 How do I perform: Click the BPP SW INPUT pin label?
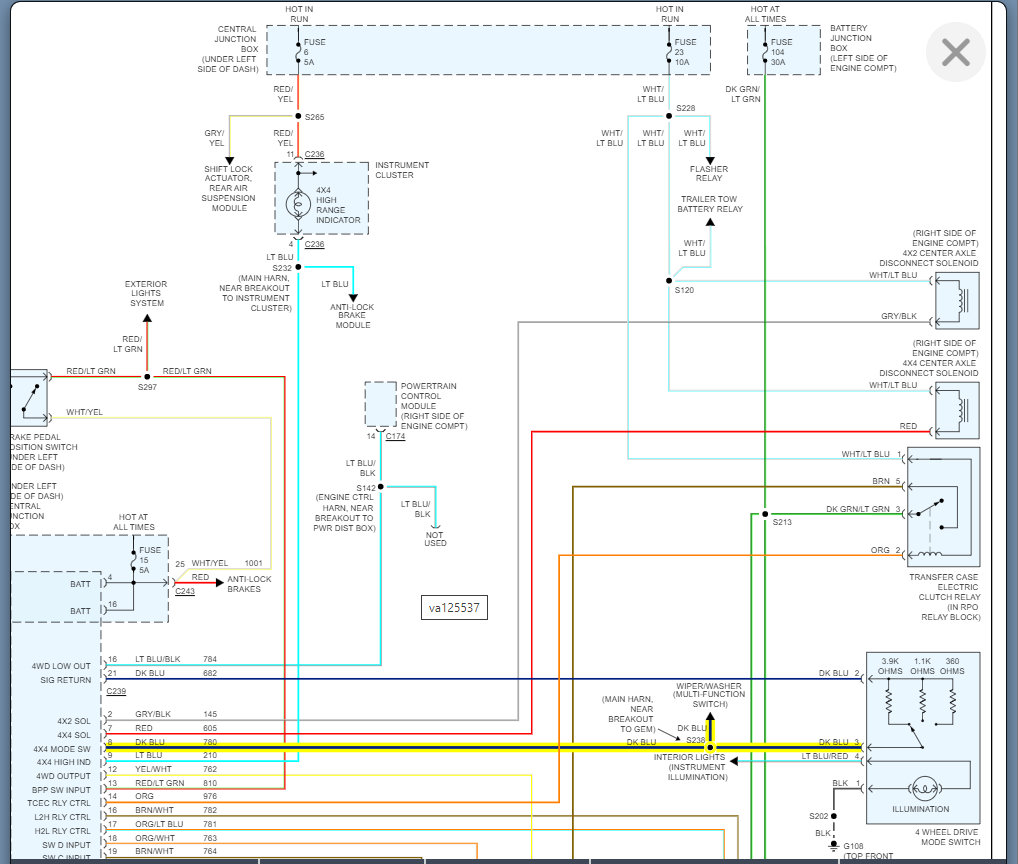(61, 790)
